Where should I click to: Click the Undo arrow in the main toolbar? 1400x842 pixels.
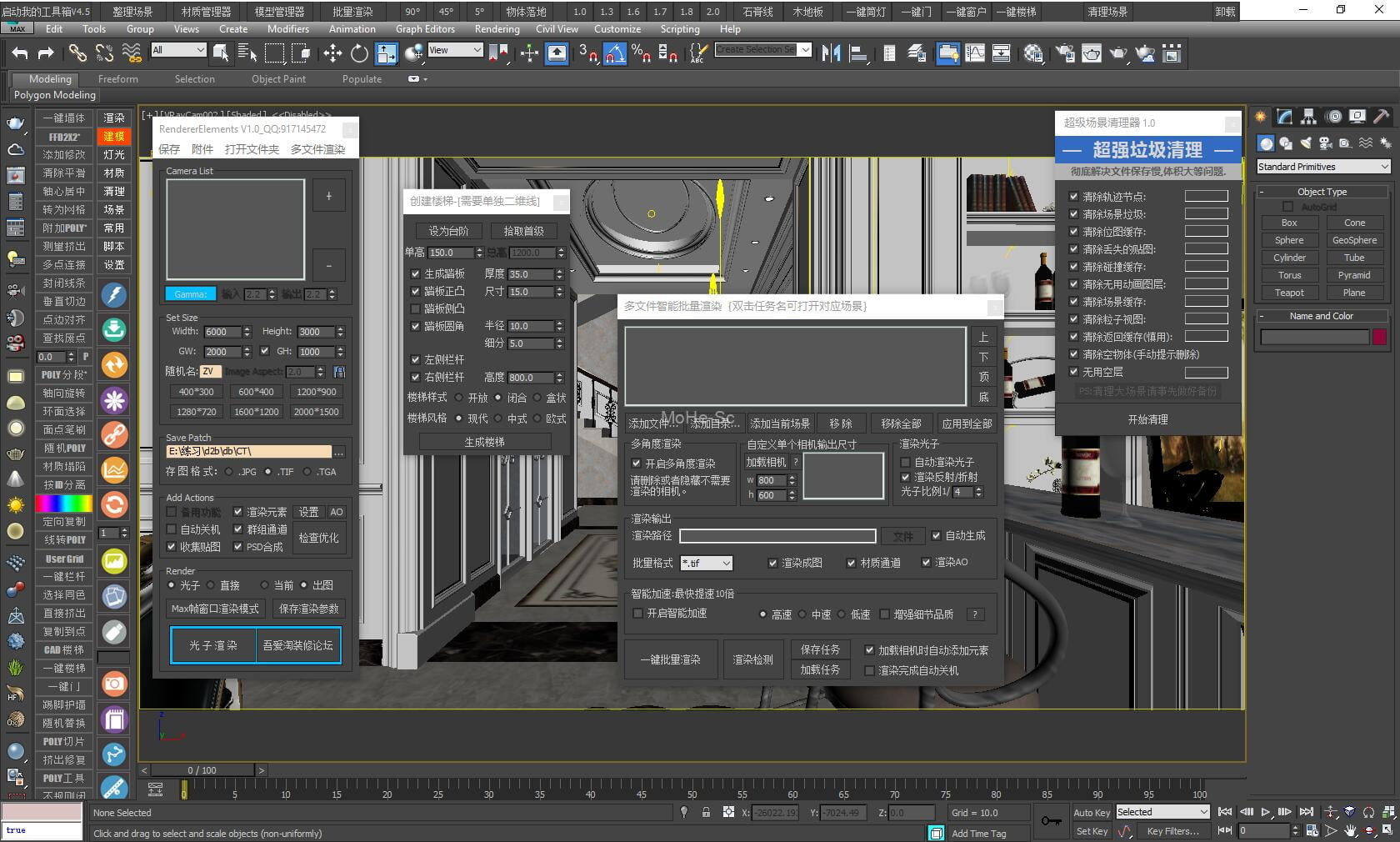[20, 53]
